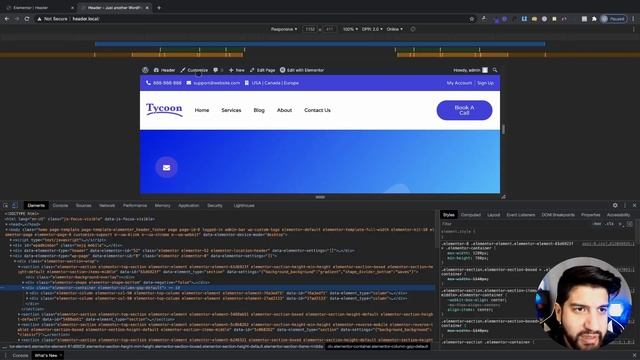Viewport: 640px width, 360px height.
Task: Open DevTools more options kebab menu
Action: click(x=625, y=205)
